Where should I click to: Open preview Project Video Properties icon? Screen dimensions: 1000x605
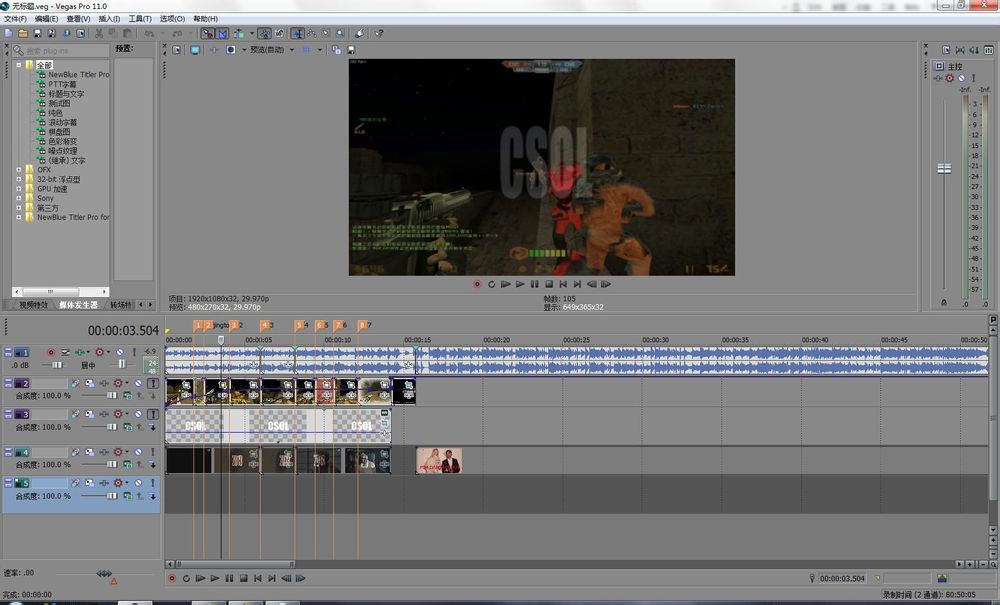coord(177,50)
